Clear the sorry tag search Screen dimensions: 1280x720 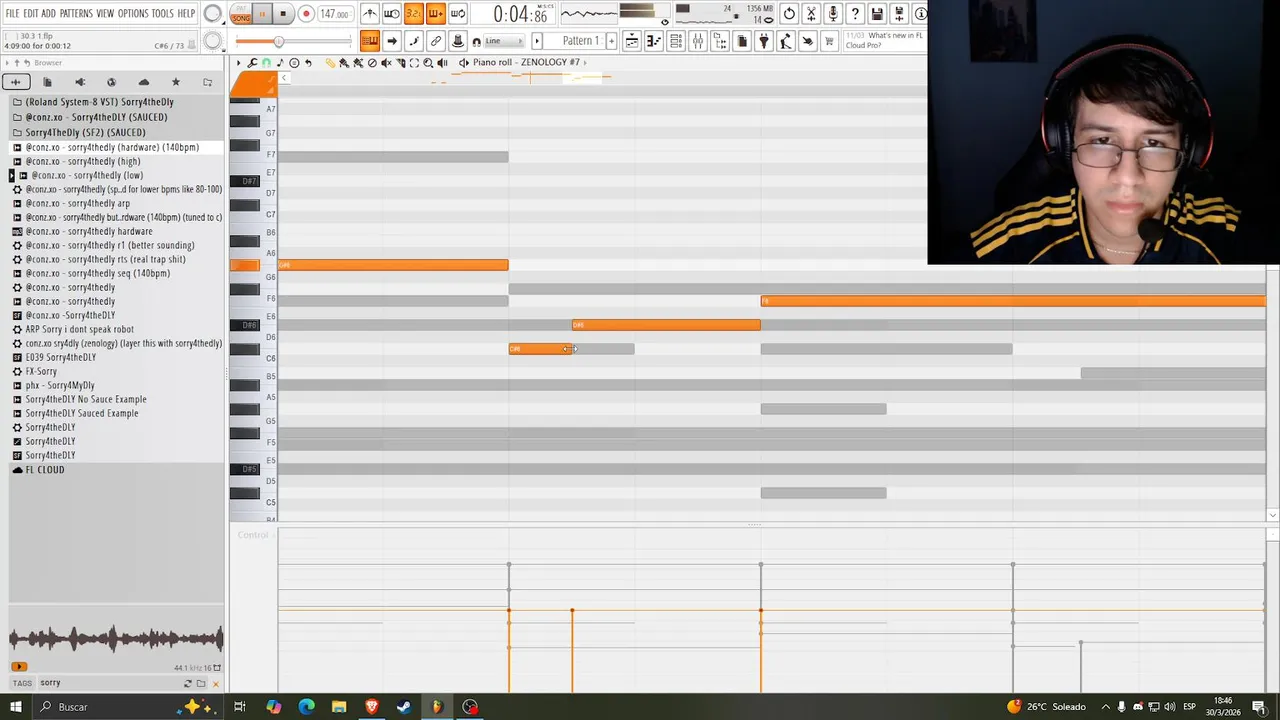point(215,683)
